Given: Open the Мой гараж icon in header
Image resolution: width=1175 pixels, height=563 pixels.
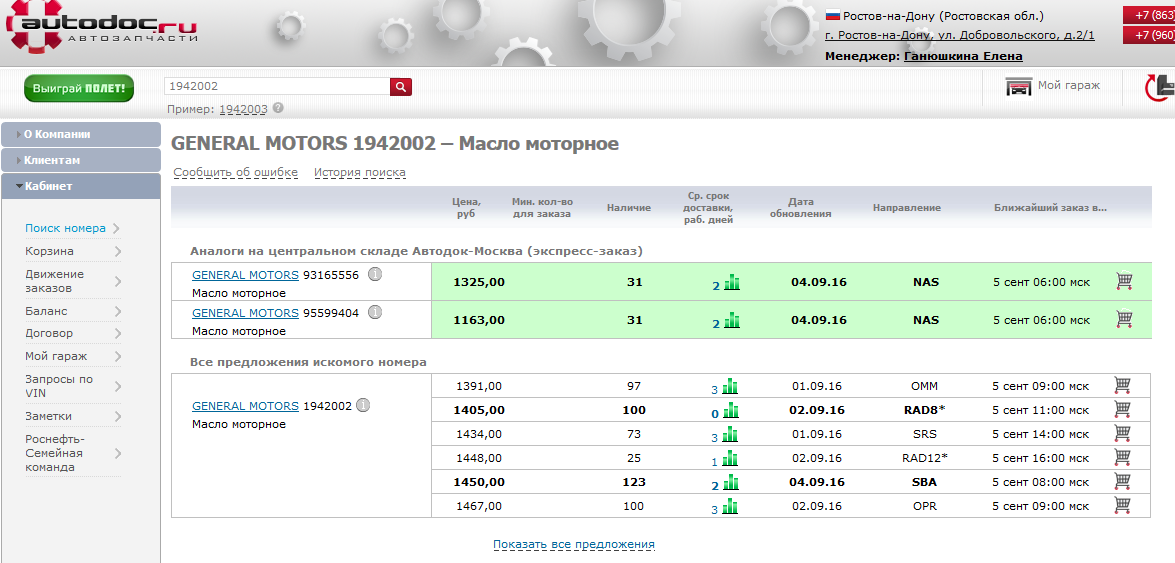Looking at the screenshot, I should (x=1019, y=87).
